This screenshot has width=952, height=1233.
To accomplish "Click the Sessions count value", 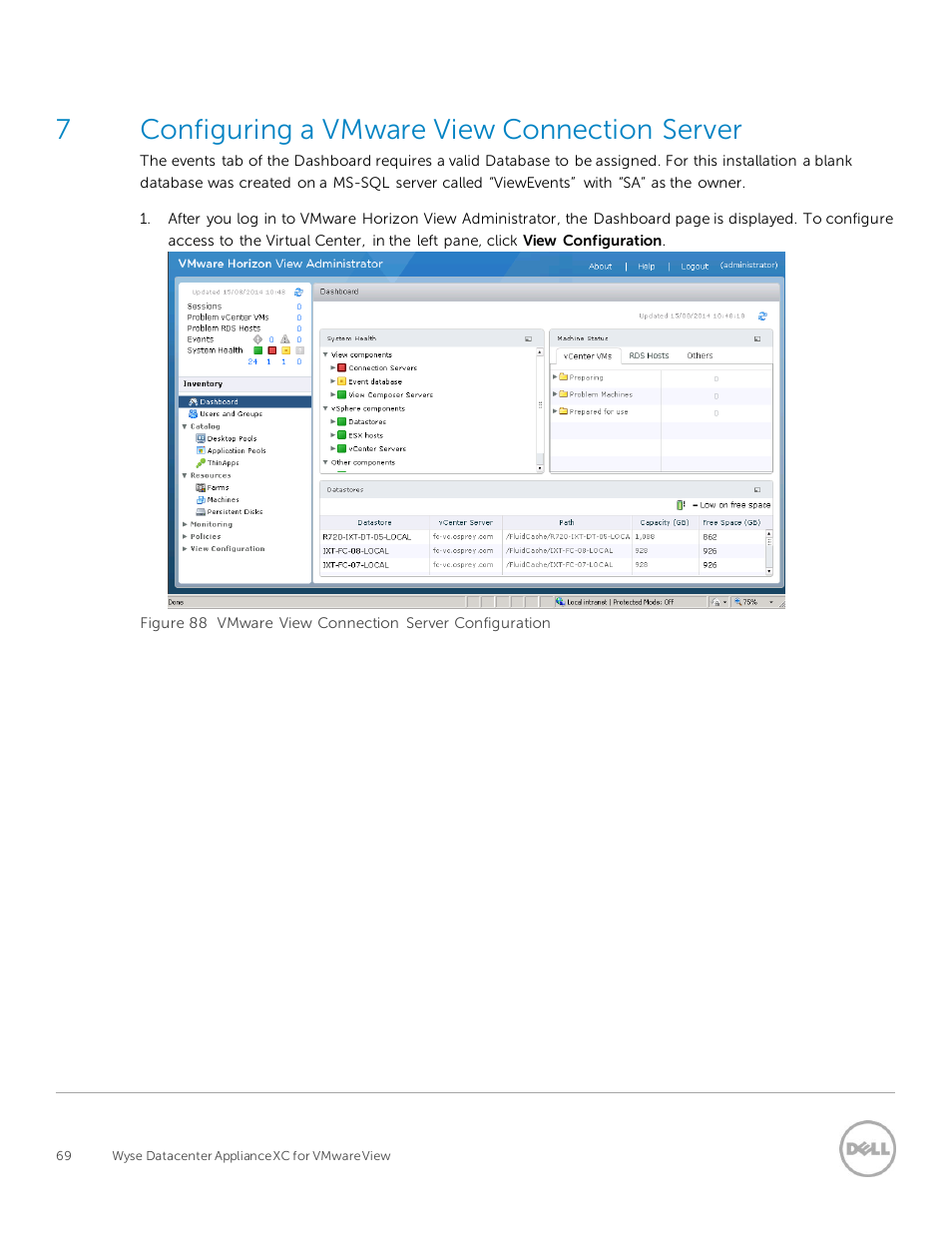I will pyautogui.click(x=299, y=308).
